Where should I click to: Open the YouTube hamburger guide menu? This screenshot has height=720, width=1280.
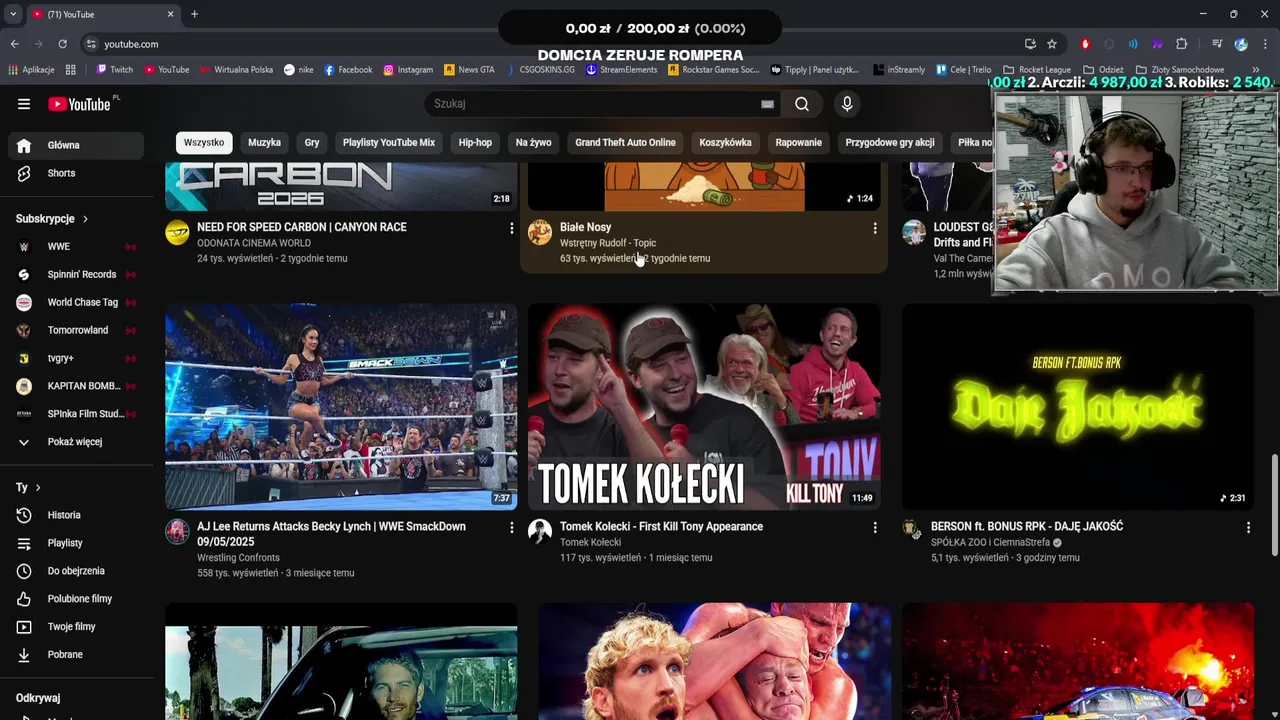(x=24, y=104)
